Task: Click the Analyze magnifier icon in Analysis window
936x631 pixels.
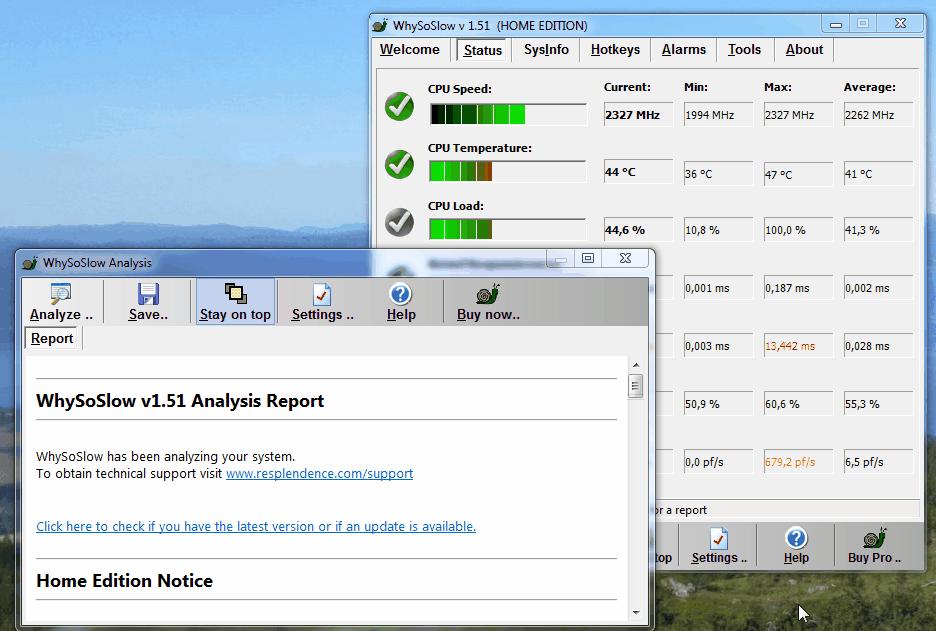Action: 61,294
